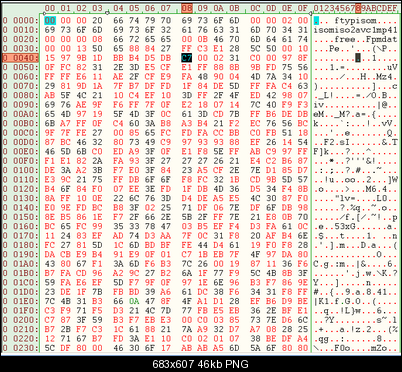The image size is (402, 372).
Task: Click the 04 column header
Action: [x=118, y=8]
